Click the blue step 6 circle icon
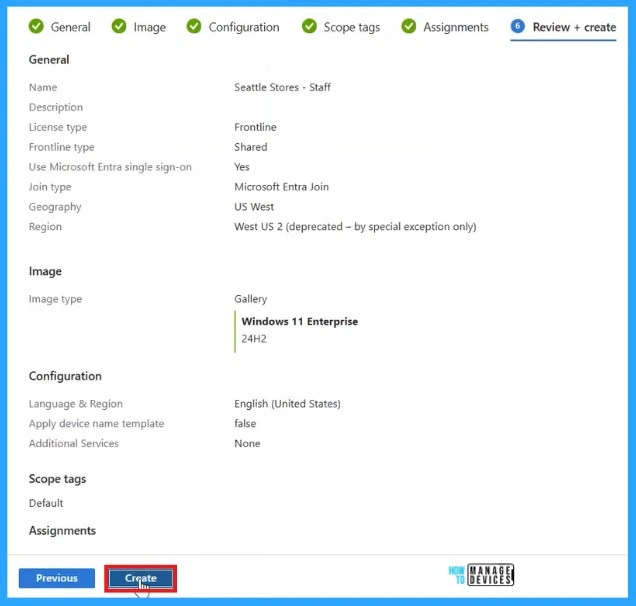 tap(518, 26)
